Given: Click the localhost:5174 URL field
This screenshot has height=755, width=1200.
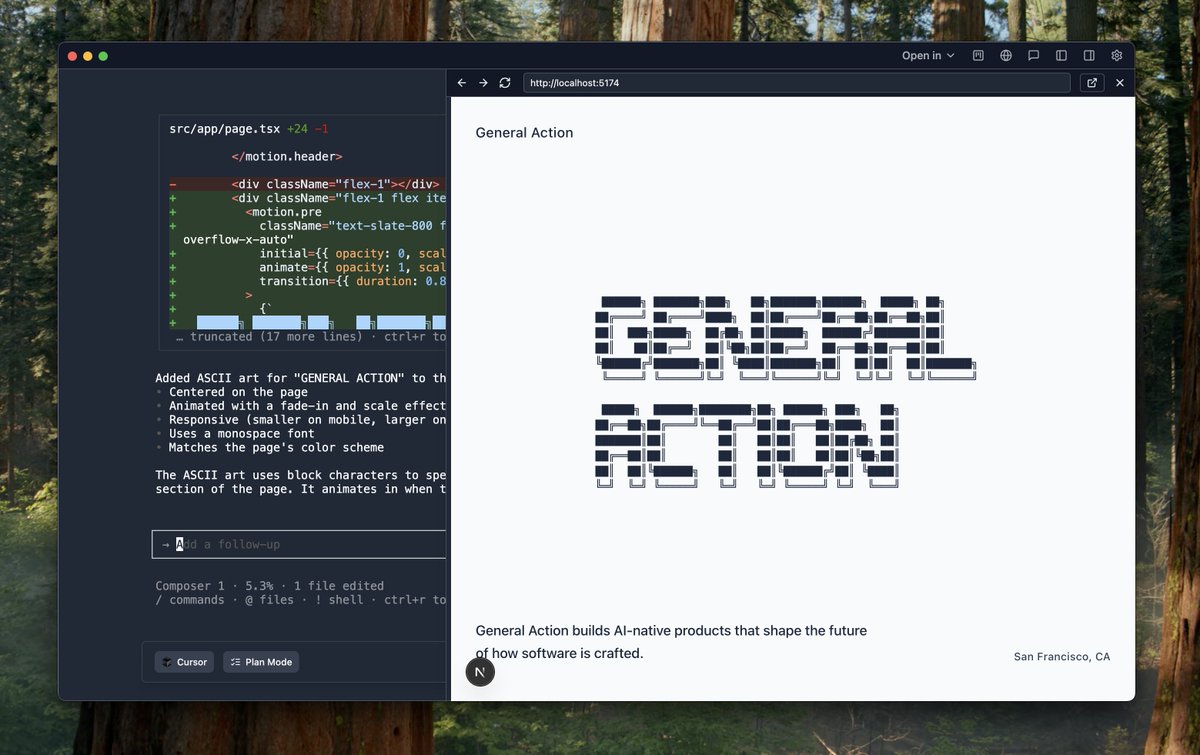Looking at the screenshot, I should click(x=796, y=83).
